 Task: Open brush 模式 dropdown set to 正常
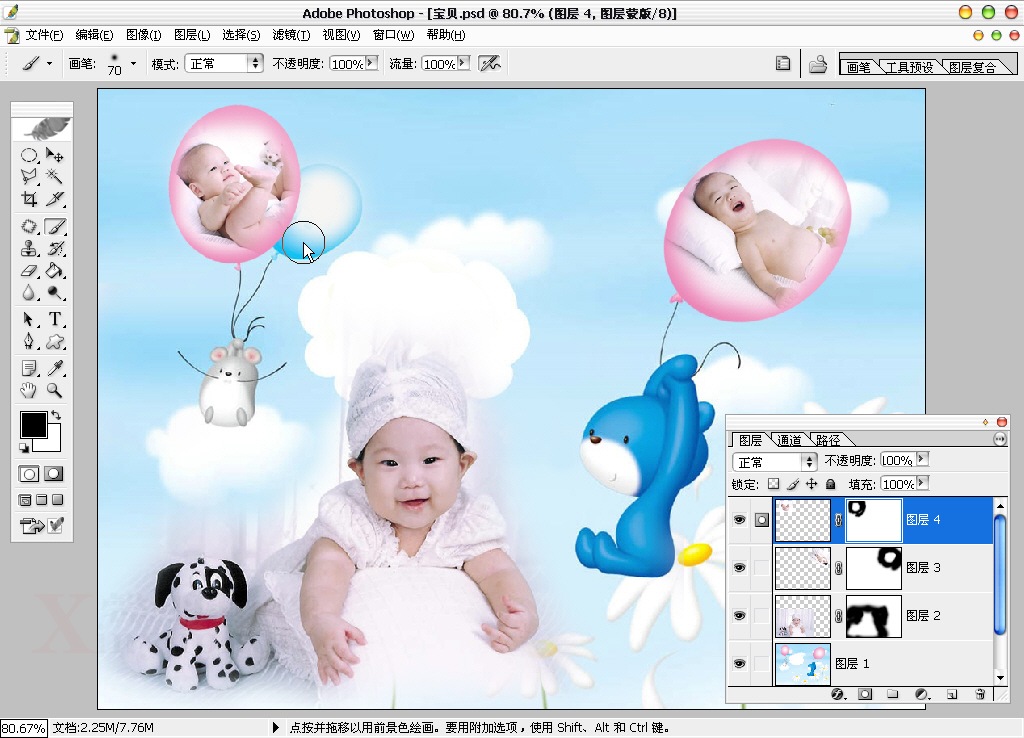pyautogui.click(x=224, y=63)
